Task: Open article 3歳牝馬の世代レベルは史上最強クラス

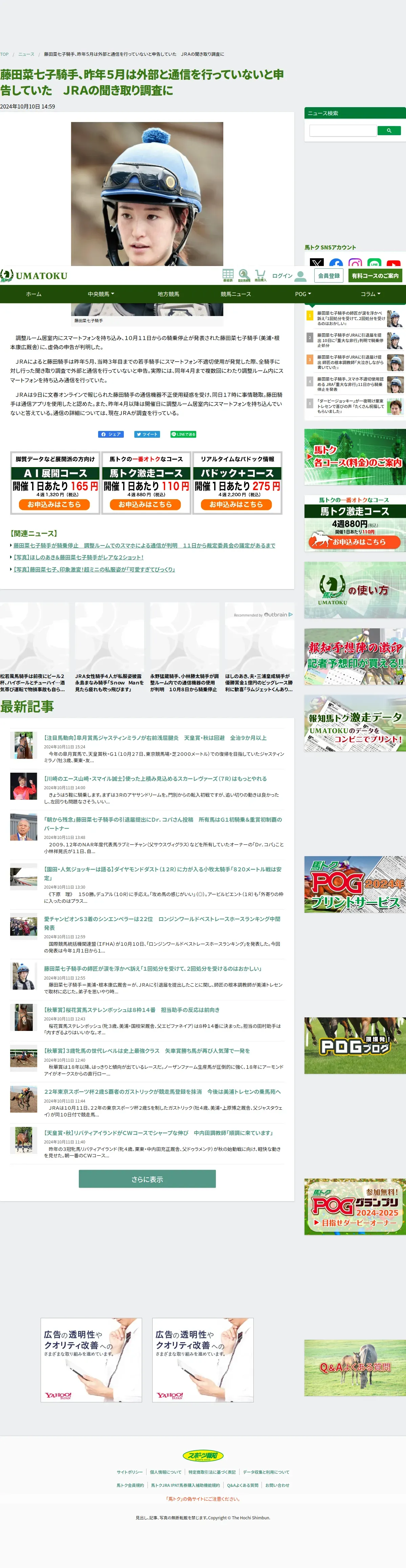Action: 147,1051
